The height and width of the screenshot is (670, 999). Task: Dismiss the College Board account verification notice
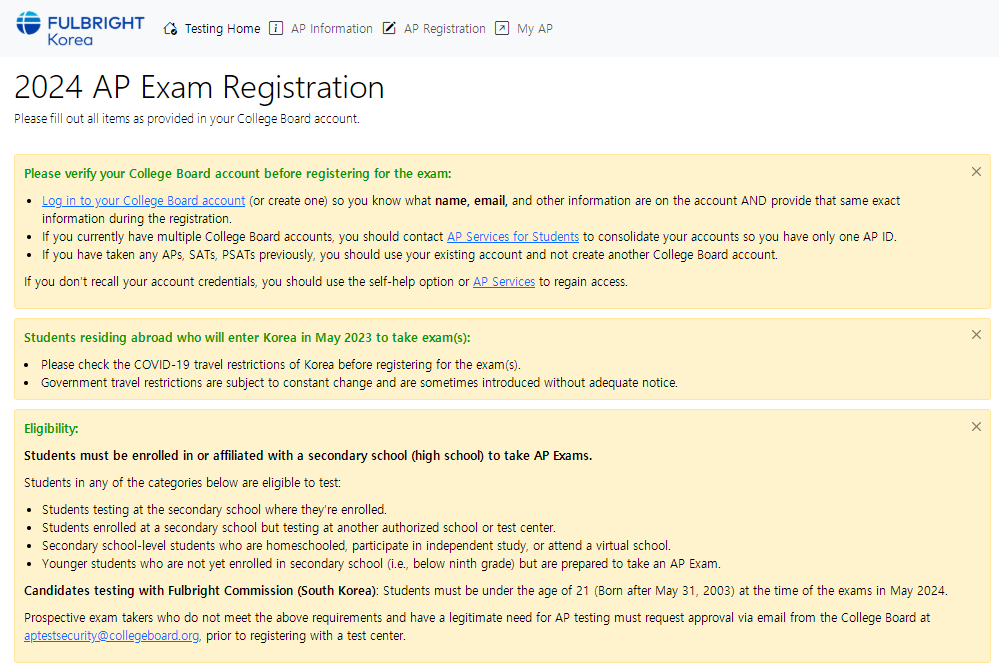976,171
